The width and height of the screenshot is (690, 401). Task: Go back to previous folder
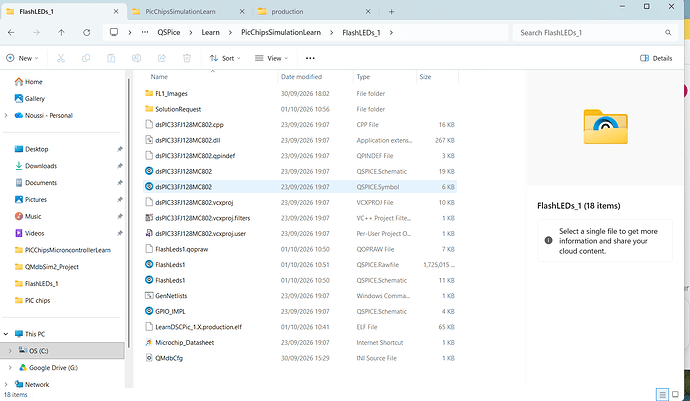11,33
